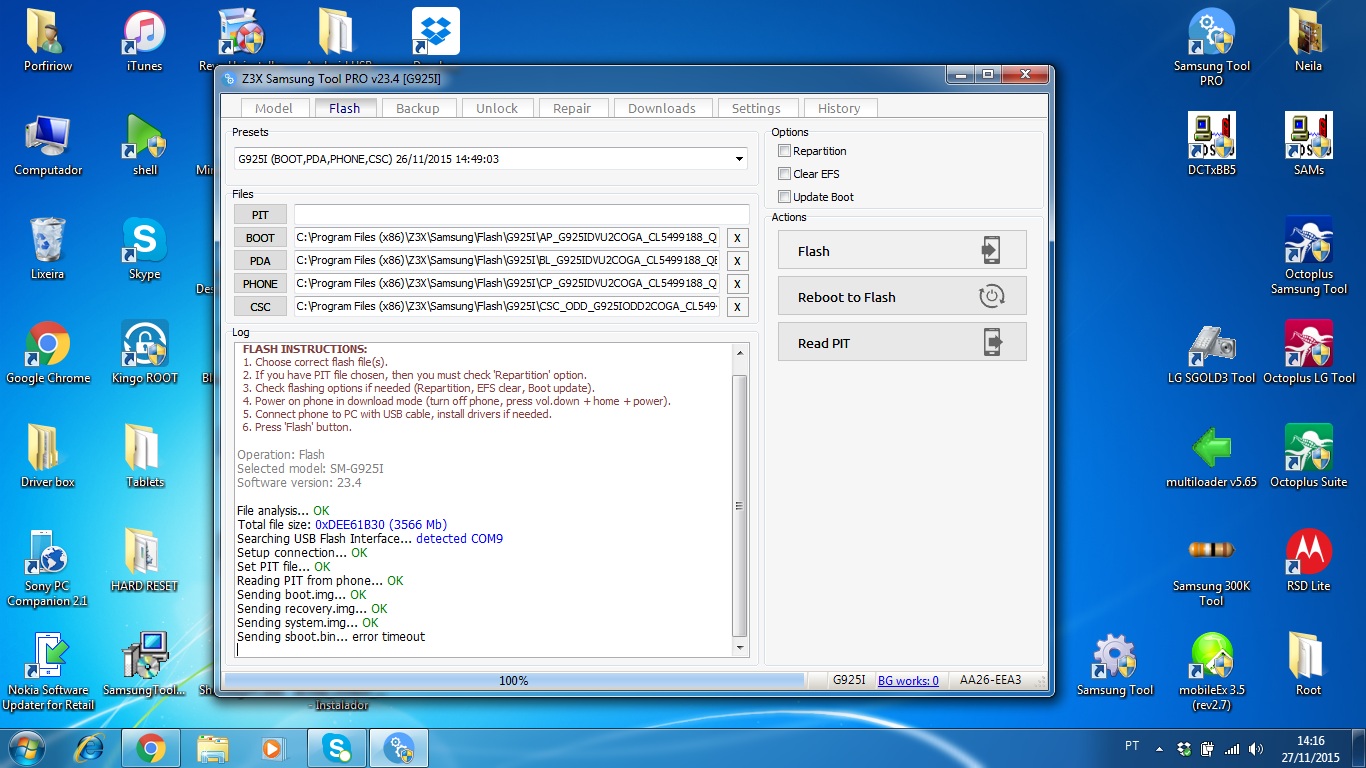Remove the PDA file with X

(737, 261)
